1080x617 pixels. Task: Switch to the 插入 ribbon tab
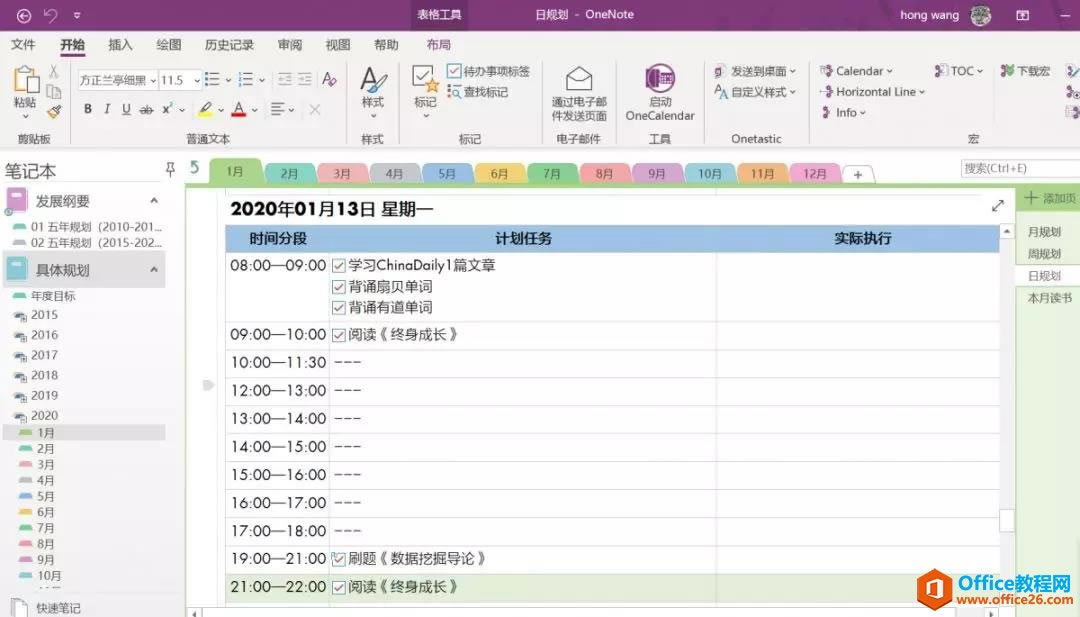(120, 44)
